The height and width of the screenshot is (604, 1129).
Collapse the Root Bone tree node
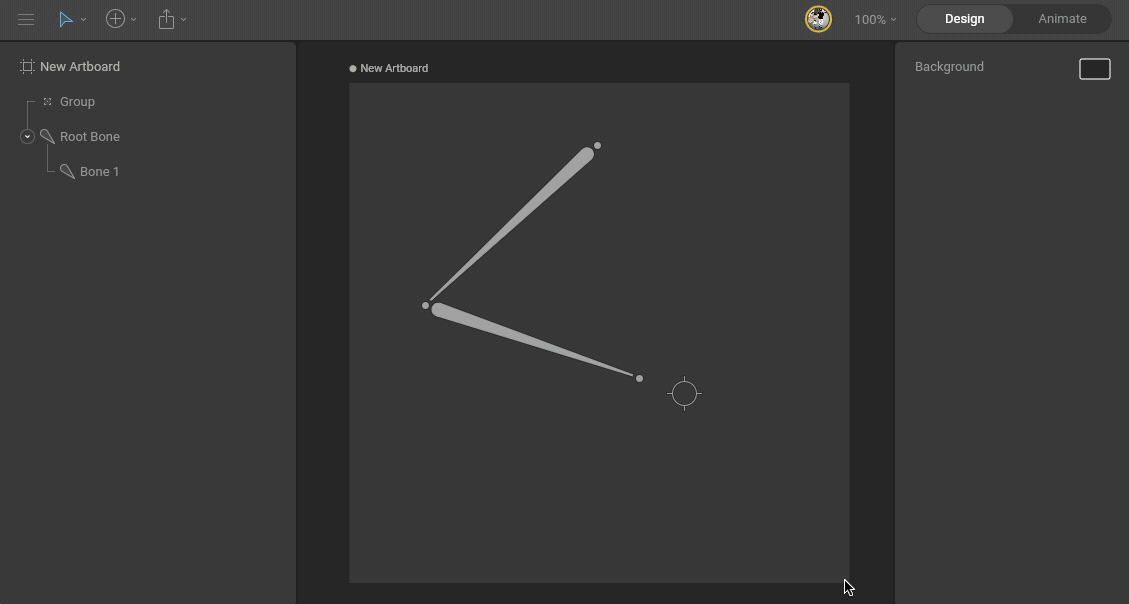tap(27, 137)
